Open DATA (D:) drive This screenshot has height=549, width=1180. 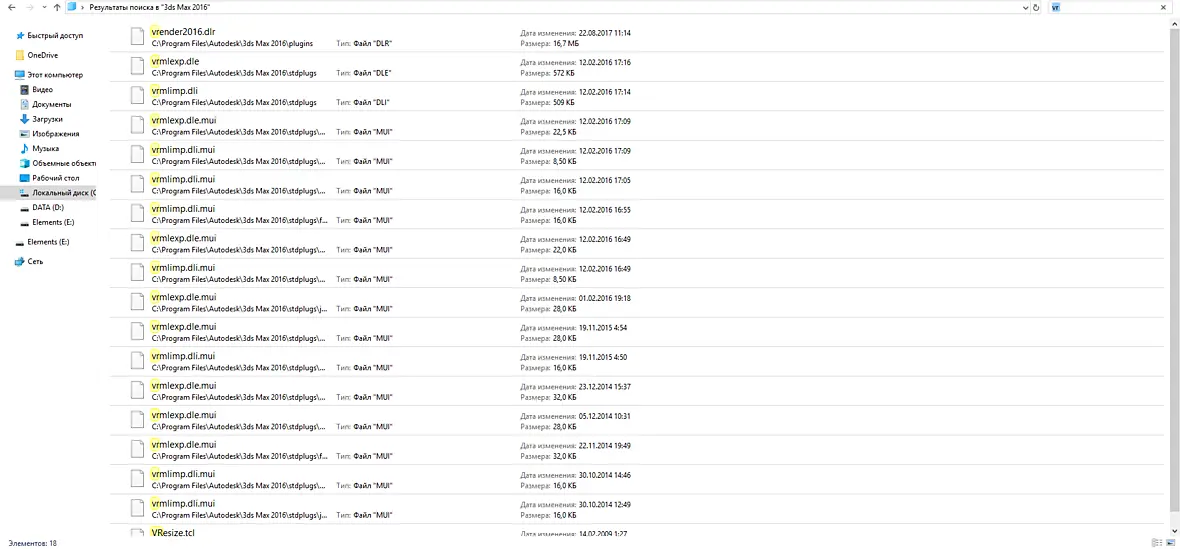click(47, 208)
